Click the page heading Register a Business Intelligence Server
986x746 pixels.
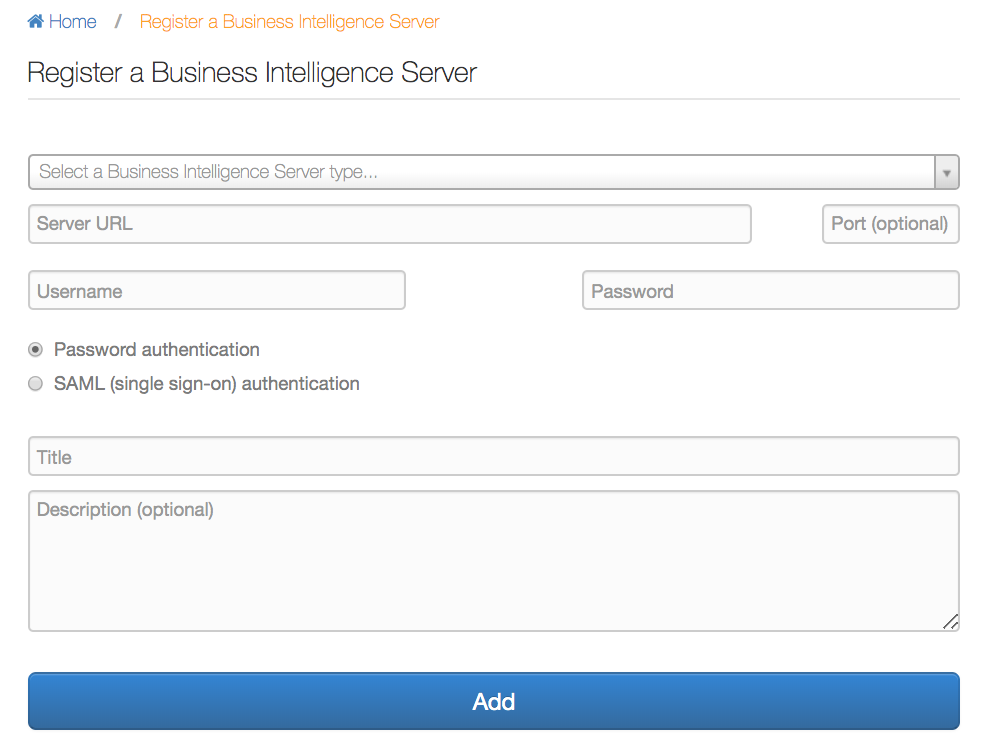252,73
